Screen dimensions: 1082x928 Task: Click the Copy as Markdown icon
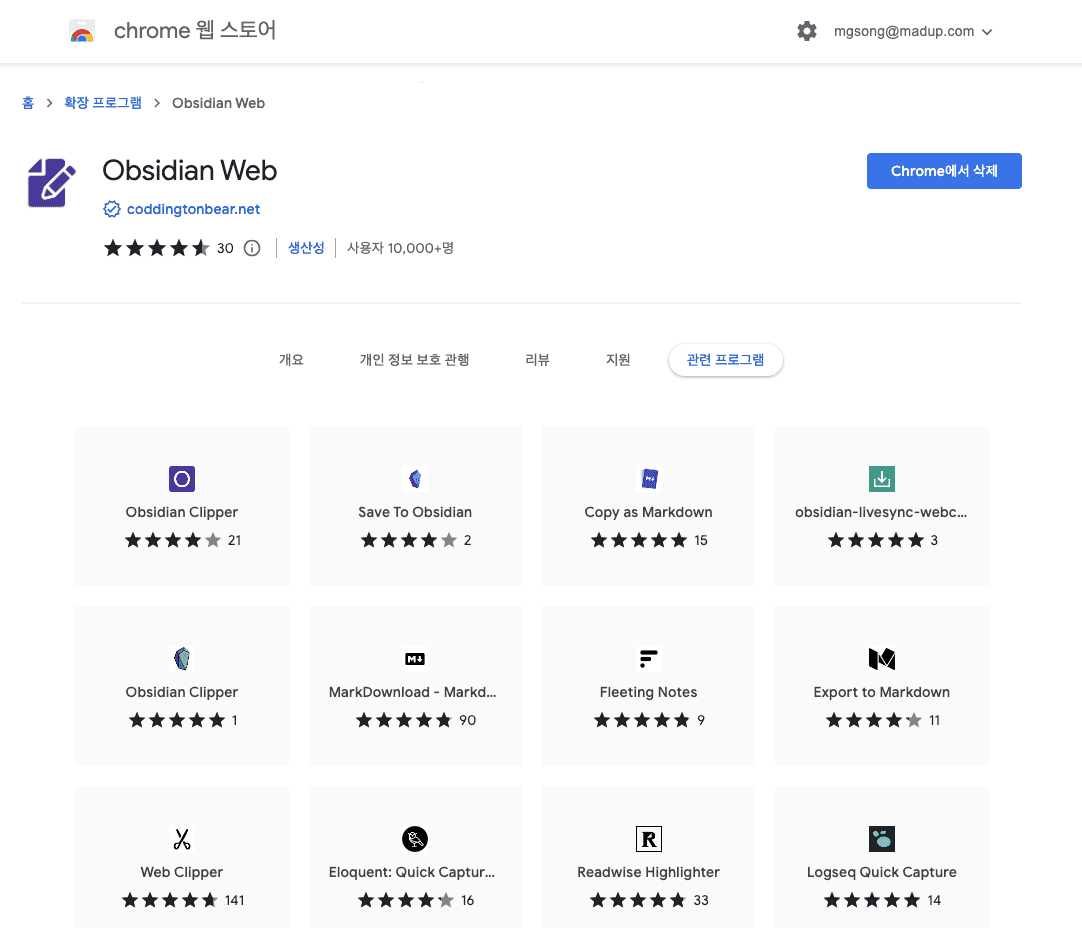click(649, 479)
